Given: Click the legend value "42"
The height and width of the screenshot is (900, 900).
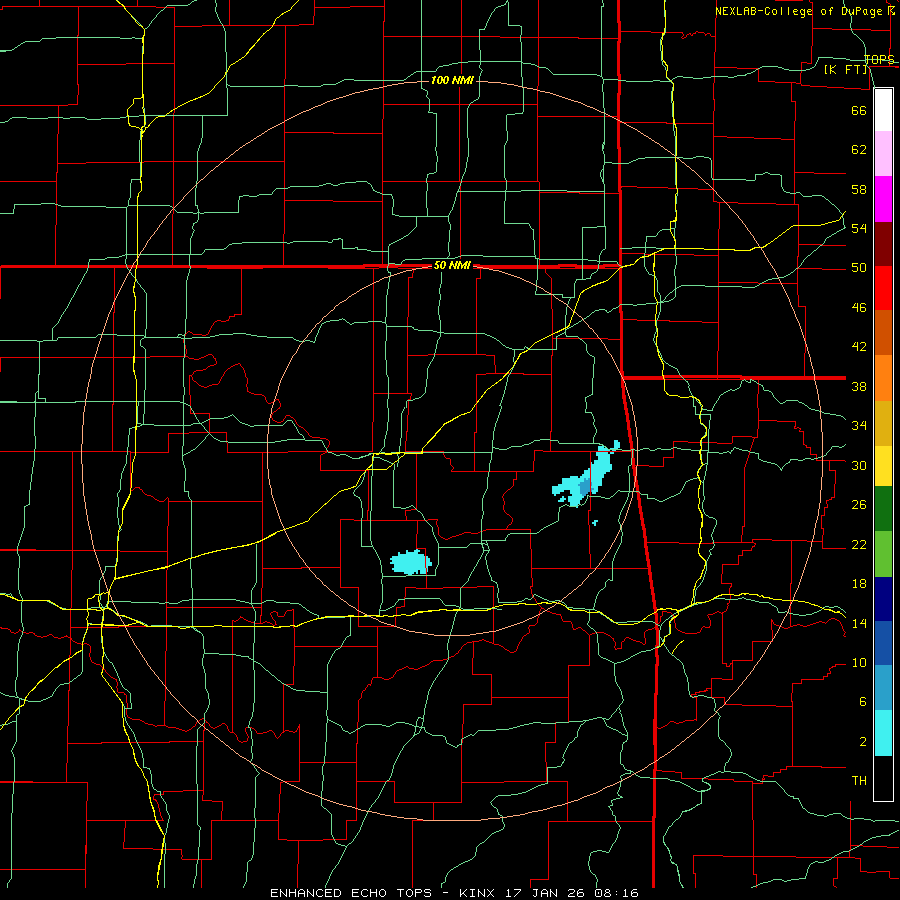Looking at the screenshot, I should (x=859, y=347).
